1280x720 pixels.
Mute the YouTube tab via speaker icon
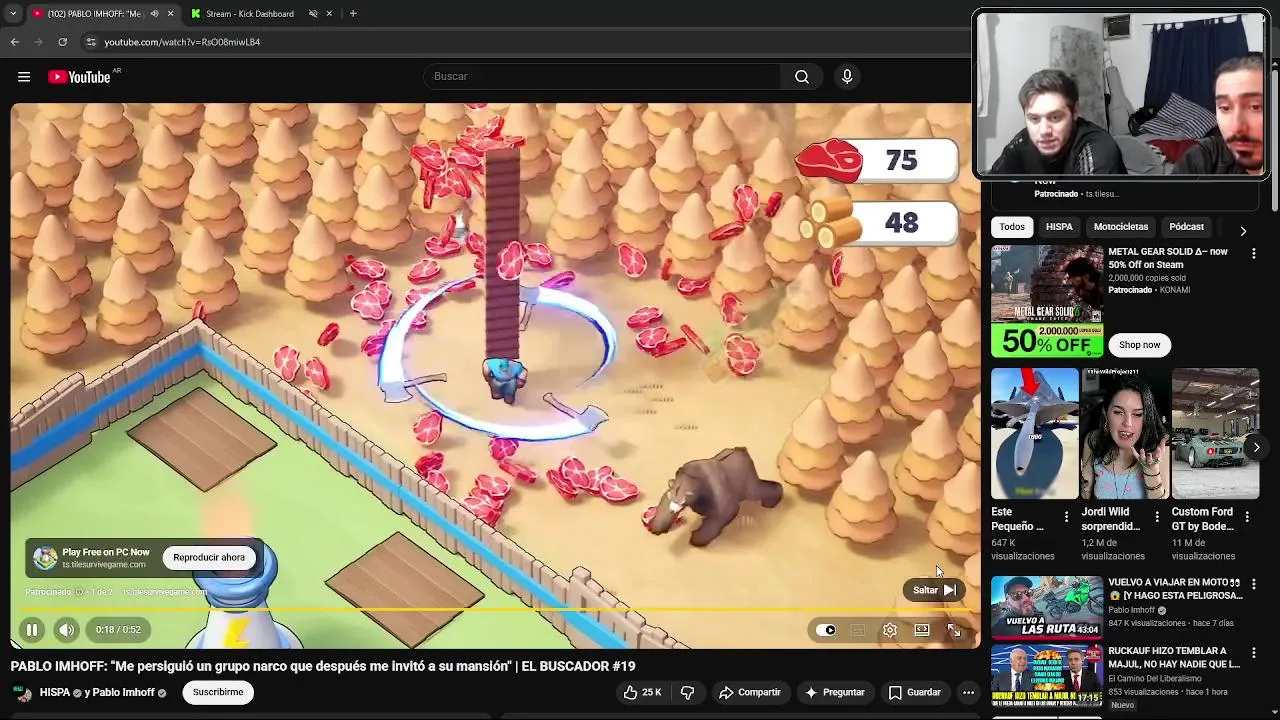(154, 14)
